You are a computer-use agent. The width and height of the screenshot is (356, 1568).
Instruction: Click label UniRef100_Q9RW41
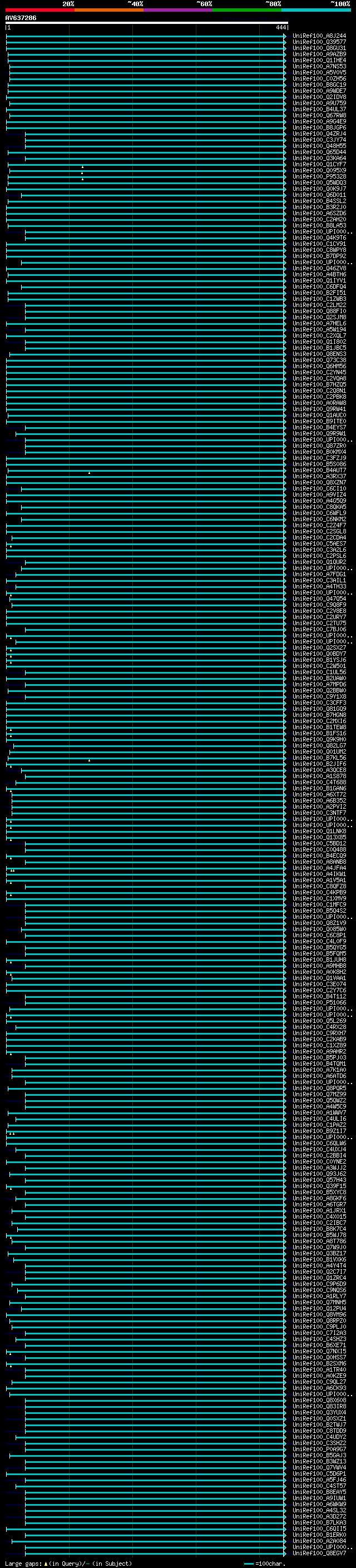pyautogui.click(x=319, y=409)
